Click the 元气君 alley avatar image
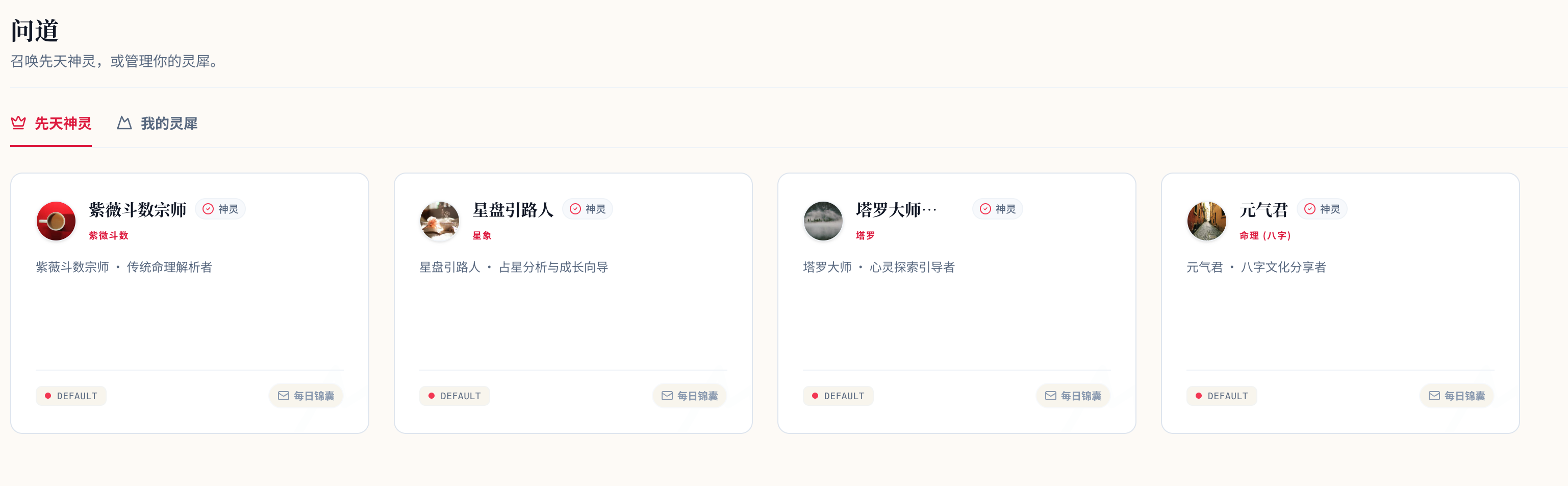 tap(1206, 221)
